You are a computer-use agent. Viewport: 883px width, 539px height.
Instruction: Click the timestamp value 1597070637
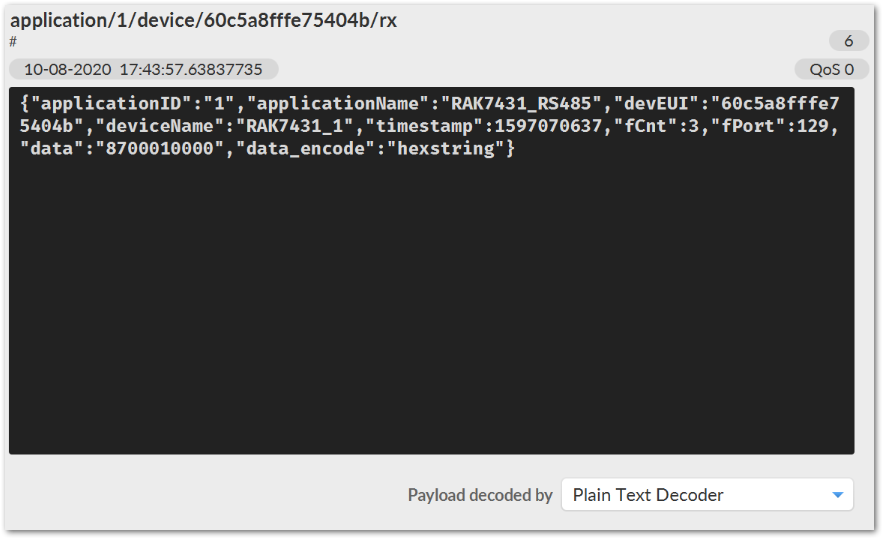(548, 126)
